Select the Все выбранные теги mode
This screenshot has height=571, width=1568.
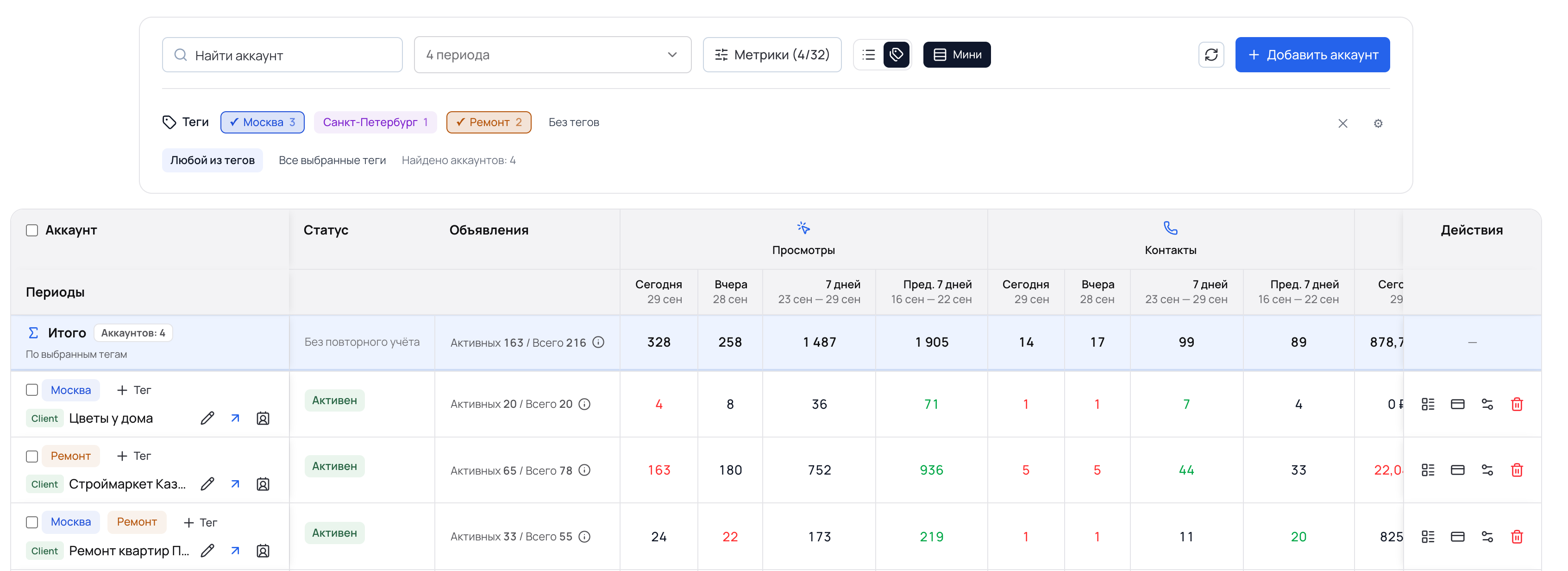(332, 160)
